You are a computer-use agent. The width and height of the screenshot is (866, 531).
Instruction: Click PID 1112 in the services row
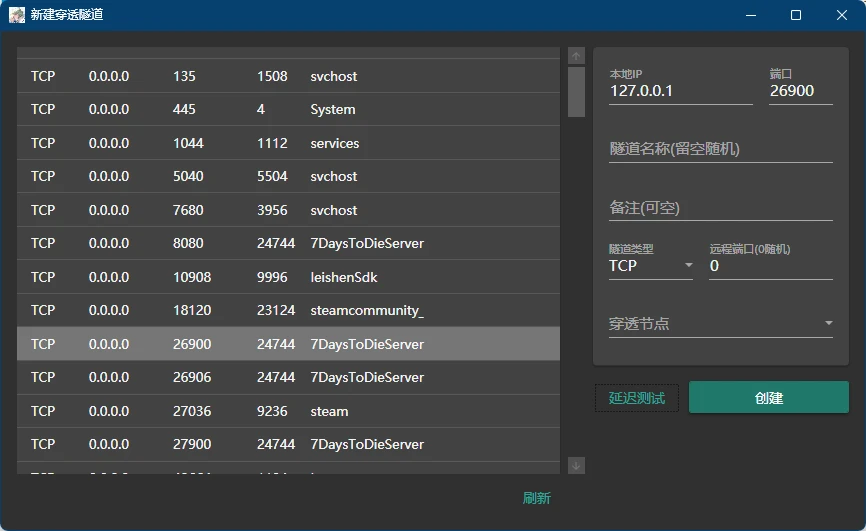[x=272, y=143]
